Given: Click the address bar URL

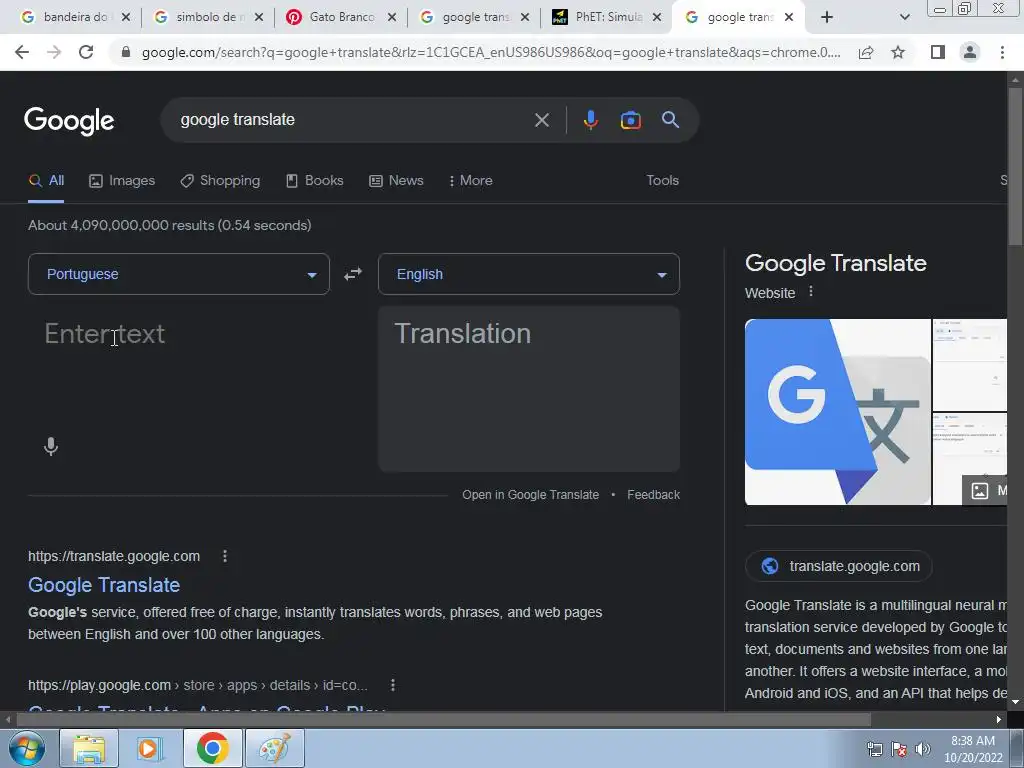Looking at the screenshot, I should point(491,52).
